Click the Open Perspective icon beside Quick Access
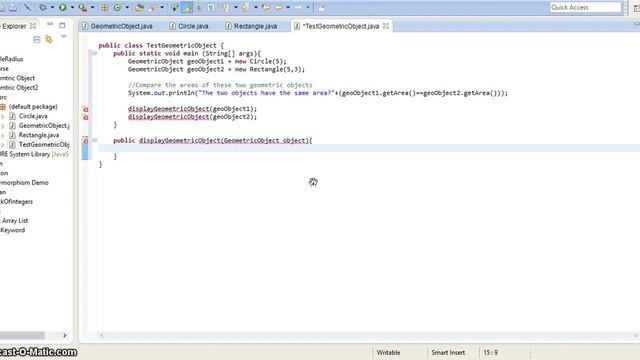Image resolution: width=640 pixels, height=360 pixels. (636, 8)
